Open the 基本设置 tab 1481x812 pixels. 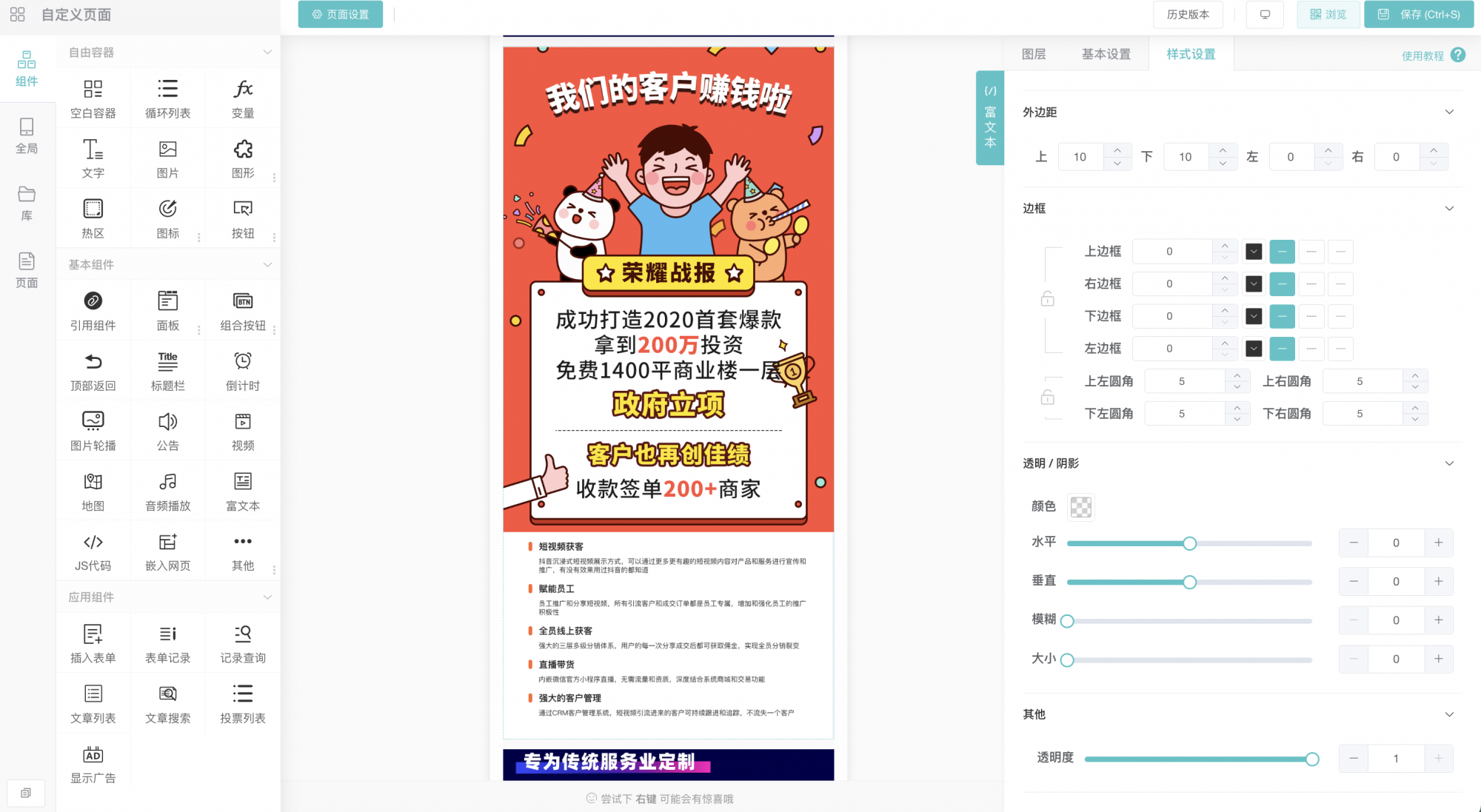[x=1106, y=54]
